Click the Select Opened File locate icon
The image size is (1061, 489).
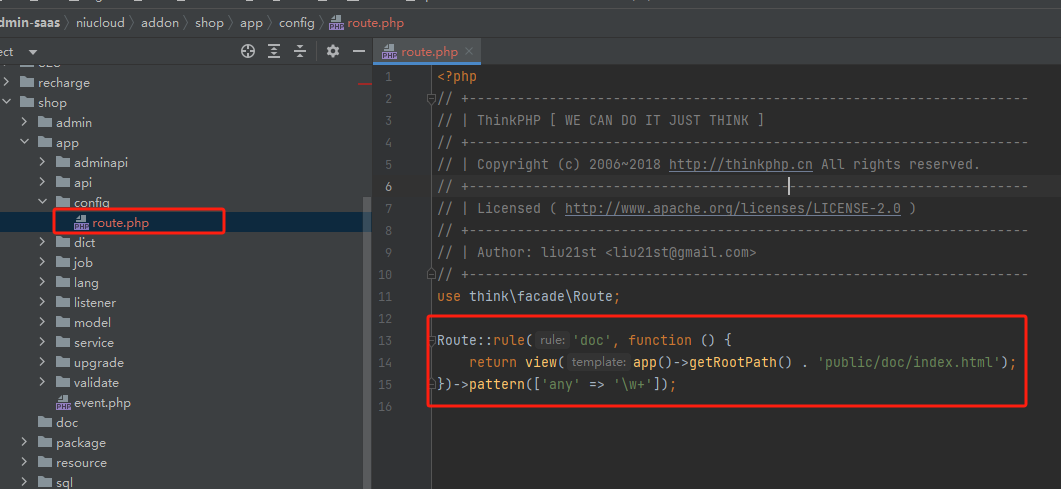coord(248,51)
